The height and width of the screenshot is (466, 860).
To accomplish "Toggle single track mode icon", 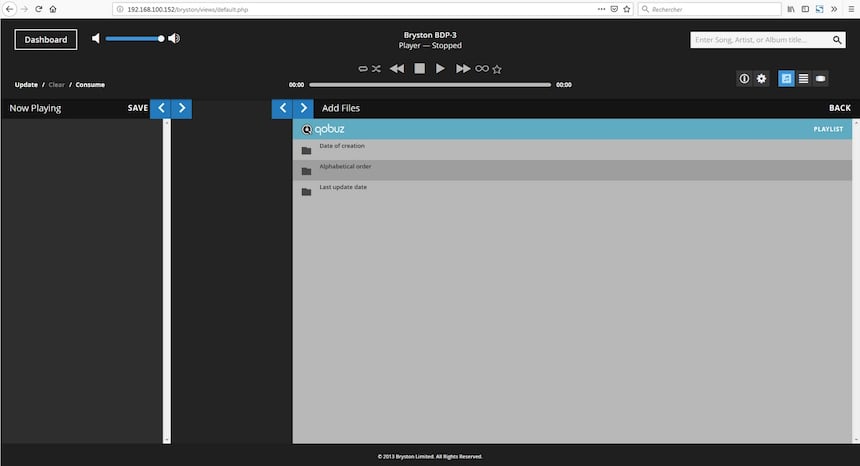I will (363, 69).
